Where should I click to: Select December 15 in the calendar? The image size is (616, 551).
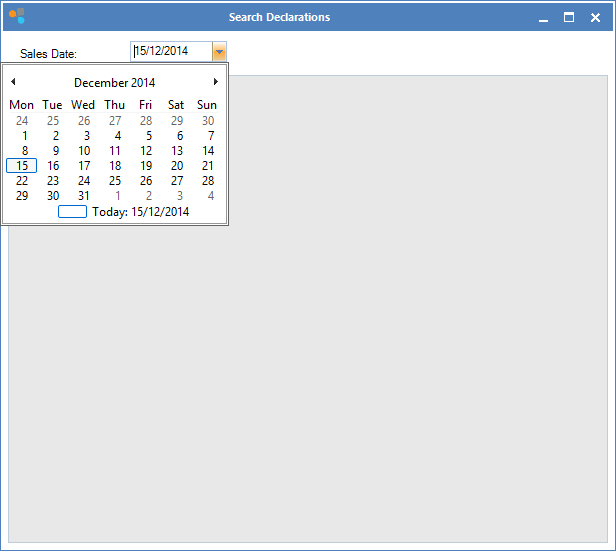pos(22,166)
